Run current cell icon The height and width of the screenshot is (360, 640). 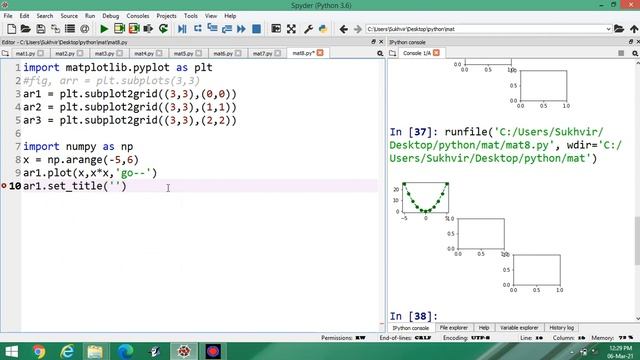[x=119, y=29]
